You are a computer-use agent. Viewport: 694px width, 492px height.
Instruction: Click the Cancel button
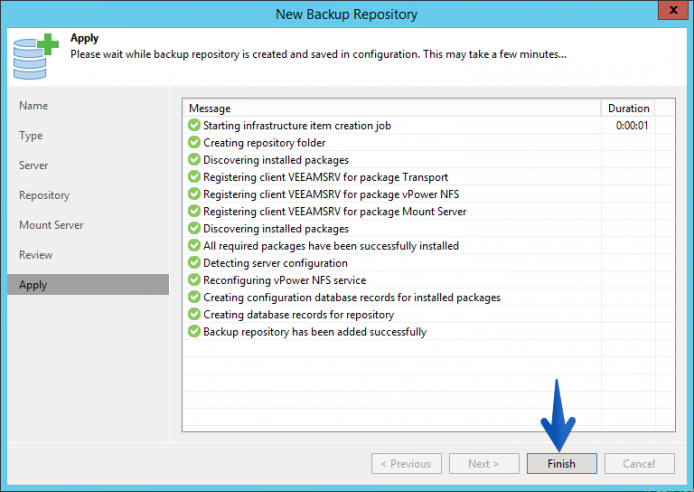(639, 463)
